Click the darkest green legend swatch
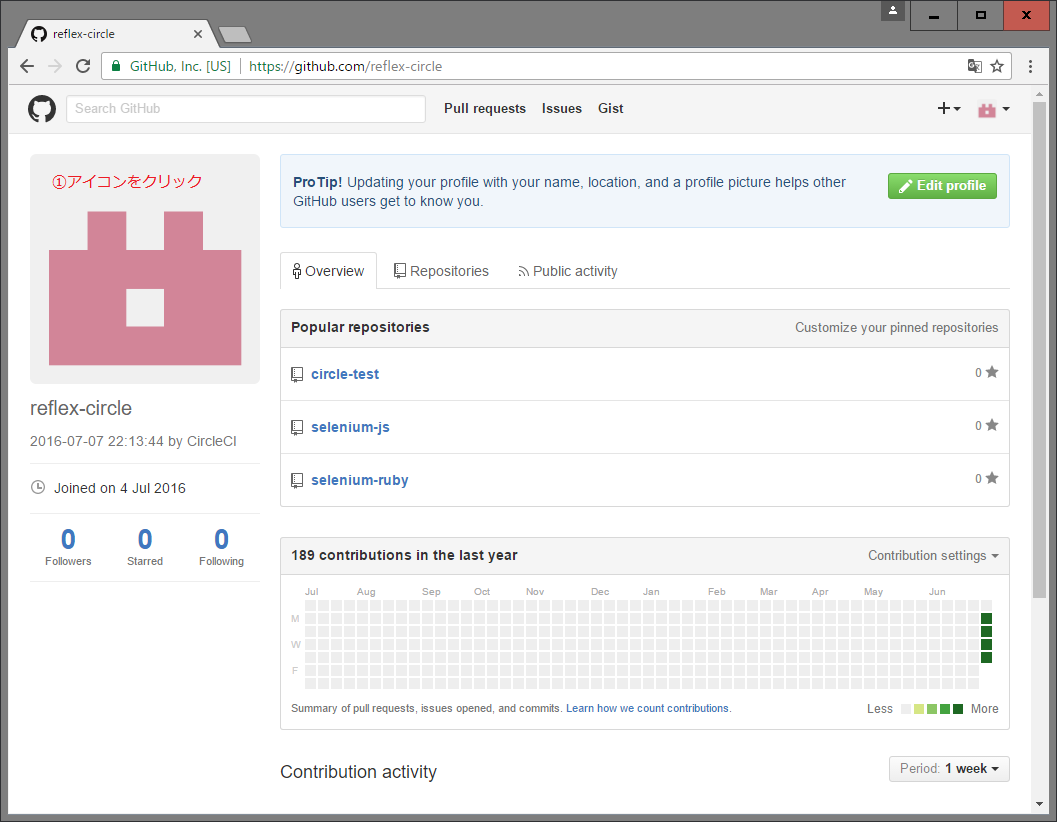Image resolution: width=1057 pixels, height=822 pixels. pyautogui.click(x=958, y=709)
